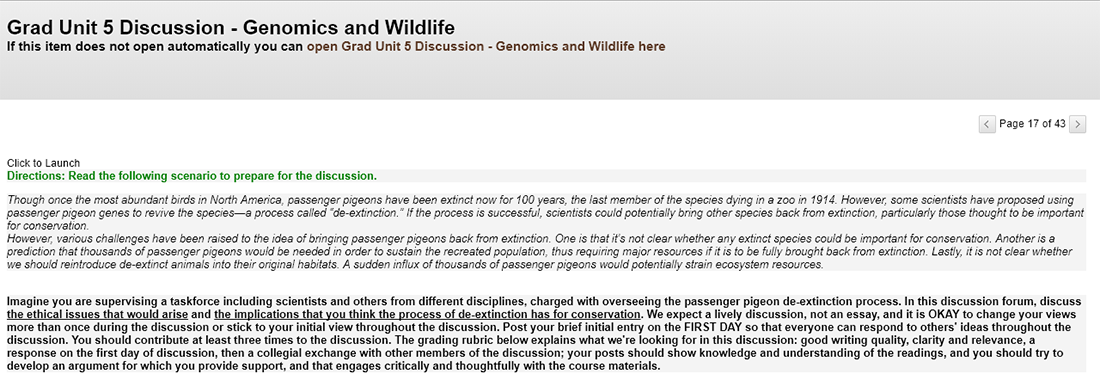Viewport: 1100px width, 380px height.
Task: Advance to the next page arrow
Action: 1078,124
